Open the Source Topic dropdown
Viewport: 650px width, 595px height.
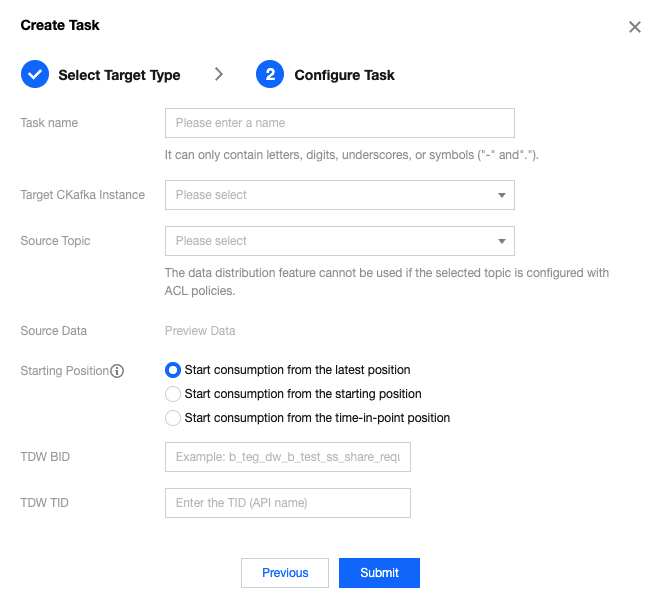(x=340, y=241)
